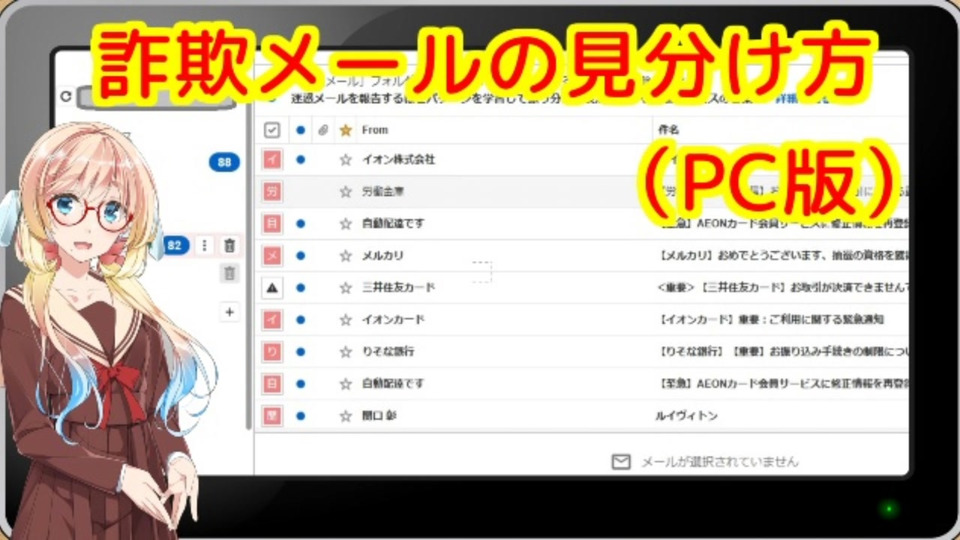Open the message from イオンカード
The width and height of the screenshot is (960, 540).
pos(393,320)
